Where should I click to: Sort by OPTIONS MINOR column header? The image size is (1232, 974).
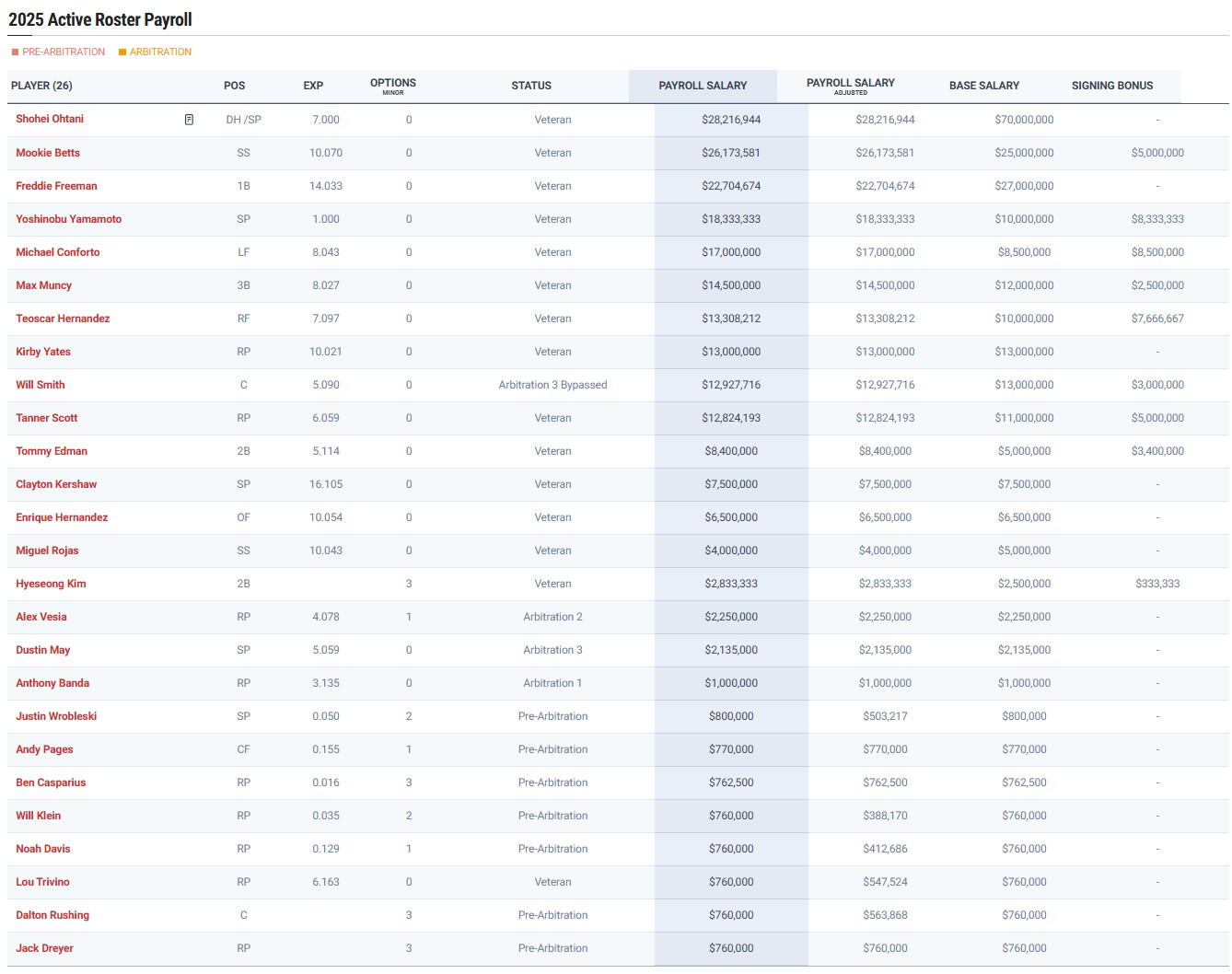pyautogui.click(x=393, y=87)
